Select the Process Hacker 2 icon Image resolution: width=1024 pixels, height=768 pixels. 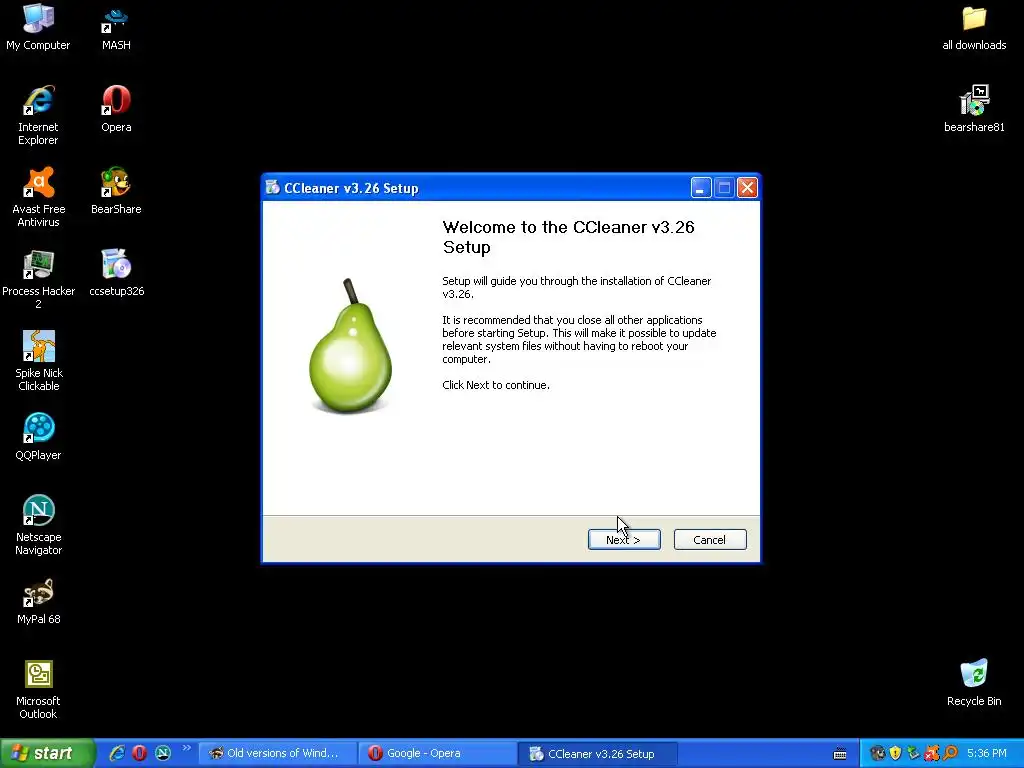(39, 280)
